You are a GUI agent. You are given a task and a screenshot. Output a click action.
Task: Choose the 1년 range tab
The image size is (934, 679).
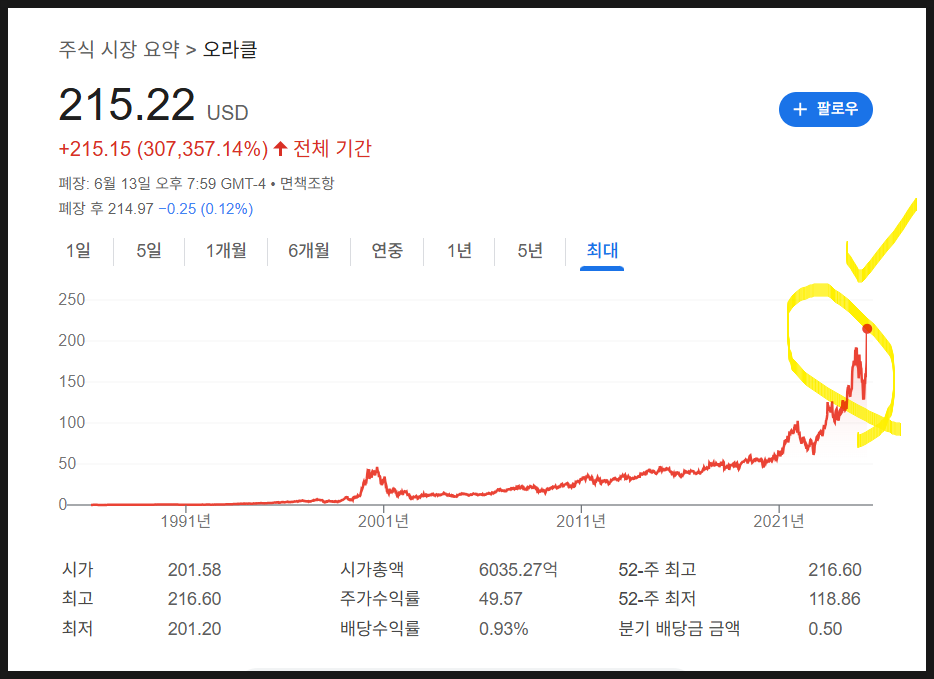(459, 251)
